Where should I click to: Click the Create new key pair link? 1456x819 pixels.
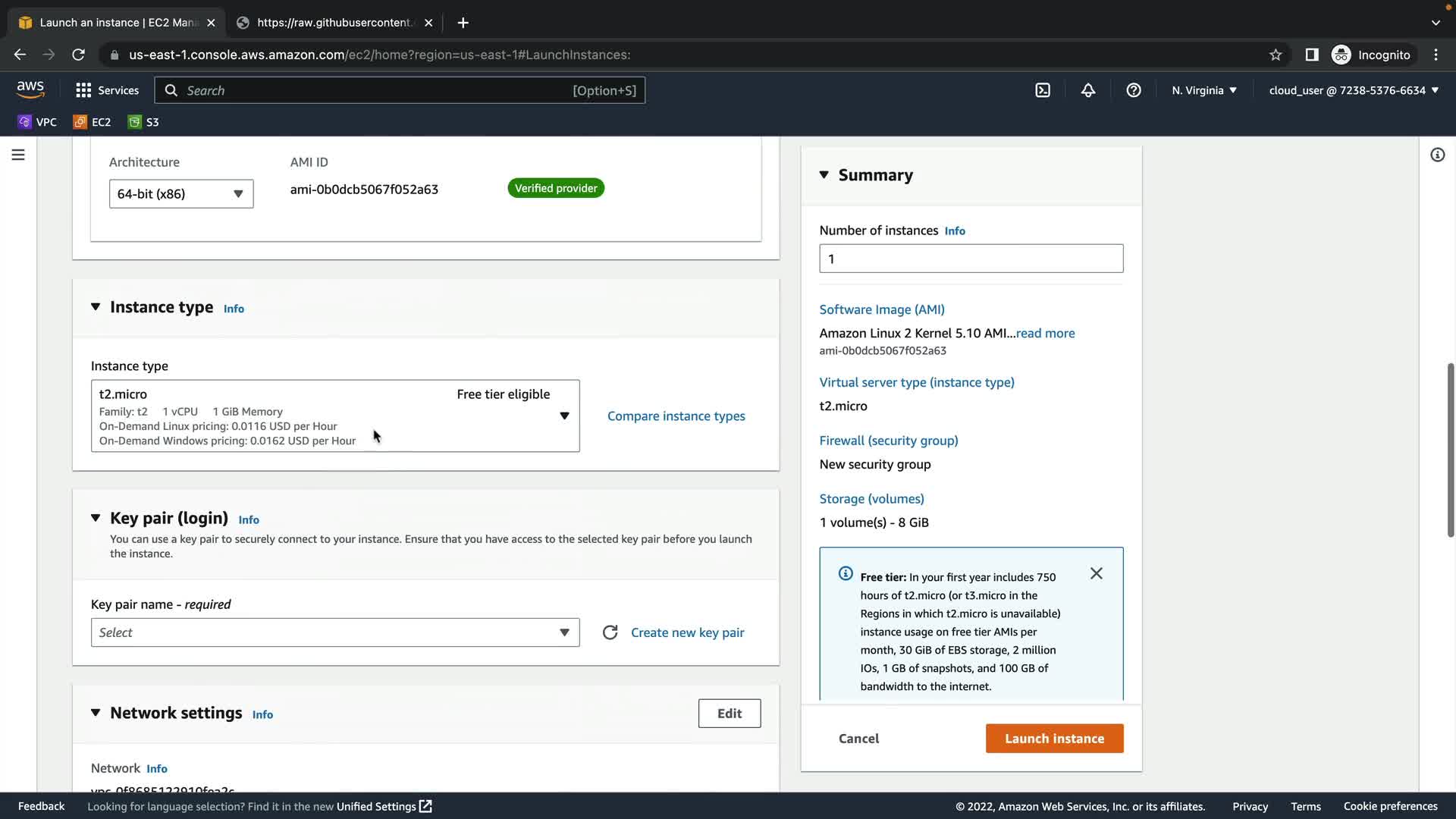point(687,632)
